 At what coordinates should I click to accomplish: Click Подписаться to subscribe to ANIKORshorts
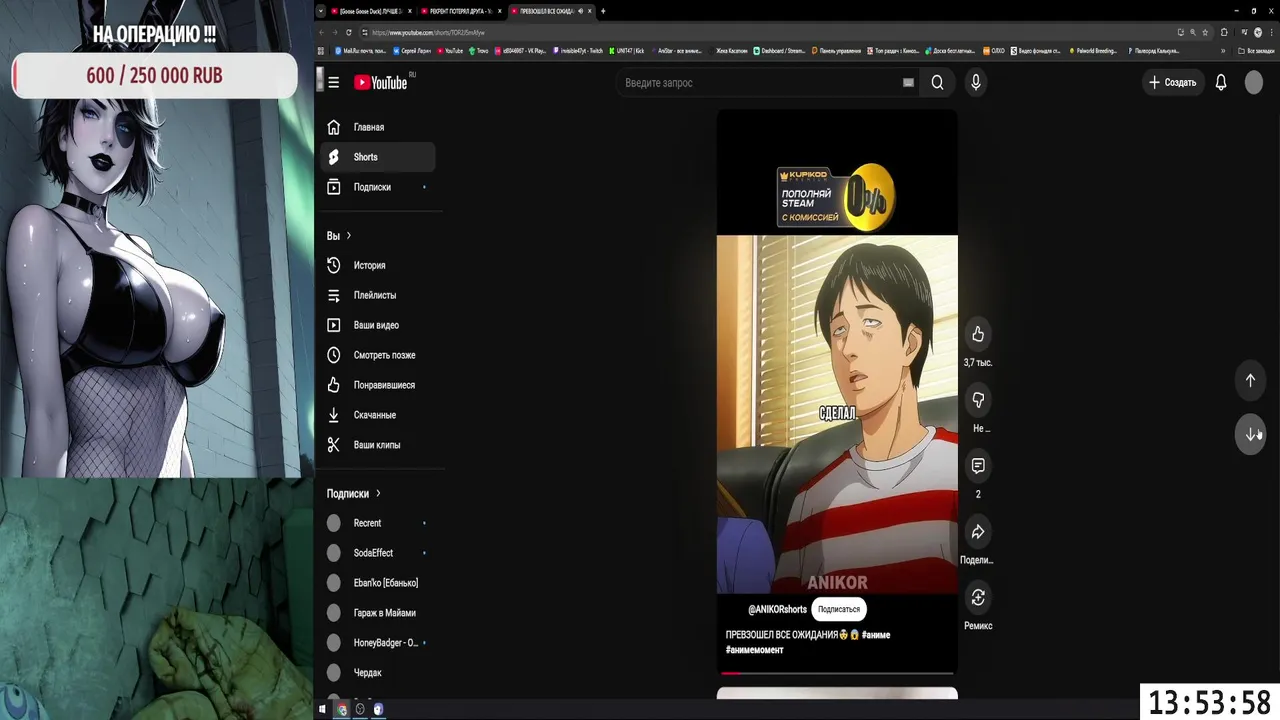click(839, 609)
